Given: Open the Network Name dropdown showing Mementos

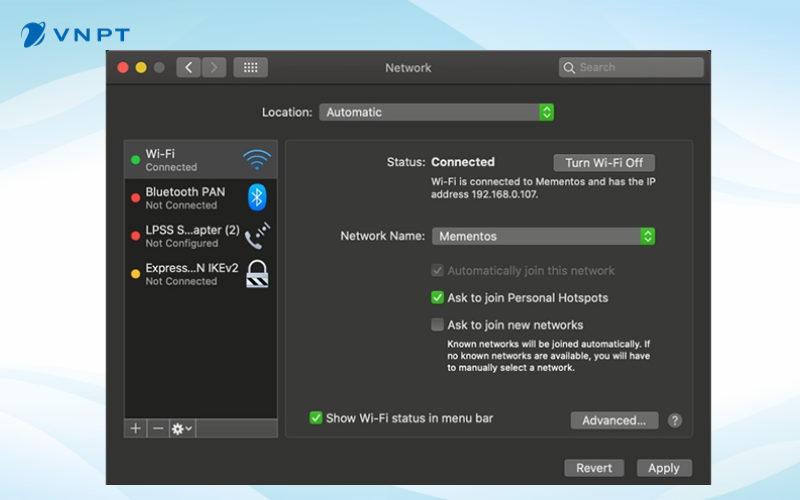Looking at the screenshot, I should (543, 236).
